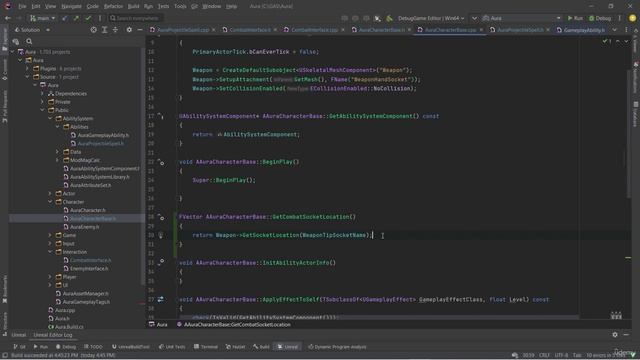Open the TODO tool window
Viewport: 640px width, 360px height.
[93, 347]
